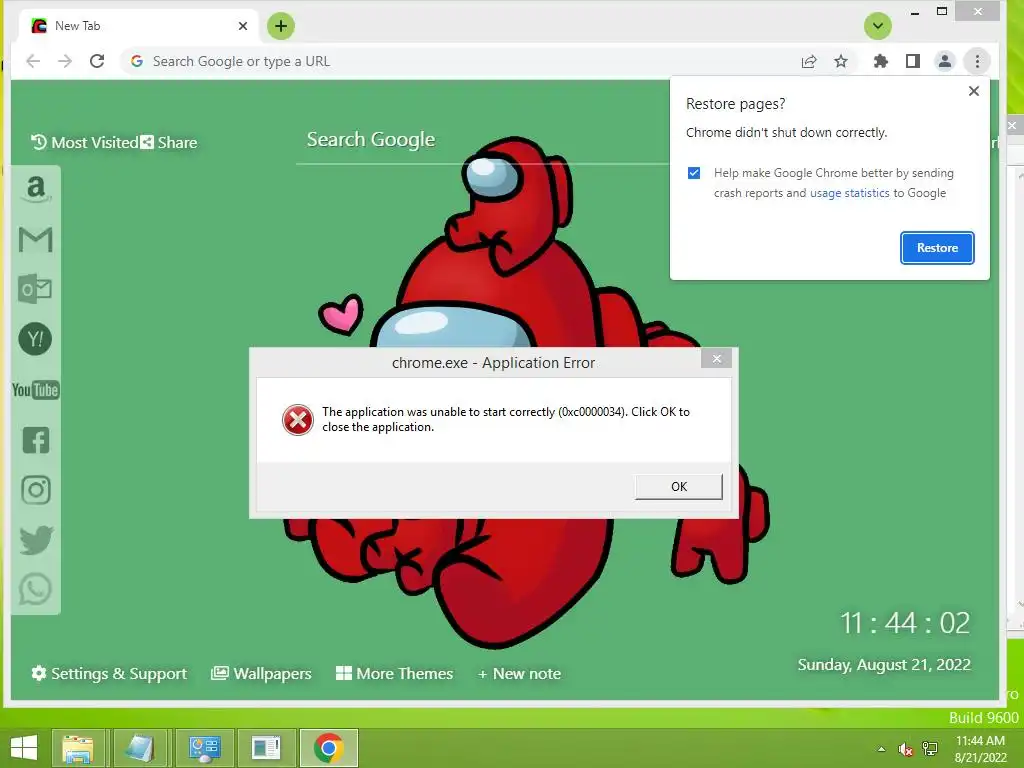The image size is (1024, 768).
Task: Dismiss the Restore pages popup
Action: (974, 91)
